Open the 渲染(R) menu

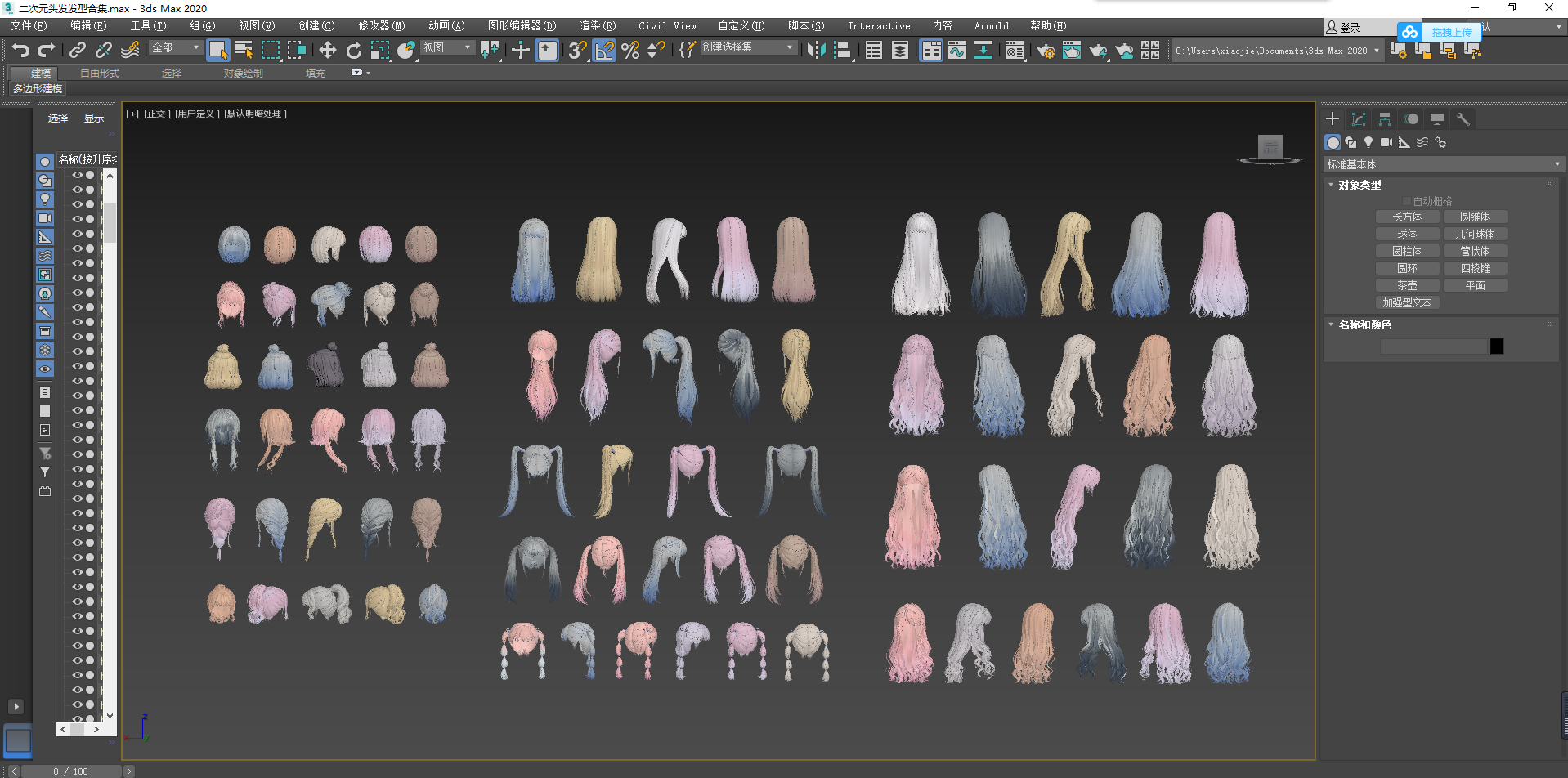point(597,26)
